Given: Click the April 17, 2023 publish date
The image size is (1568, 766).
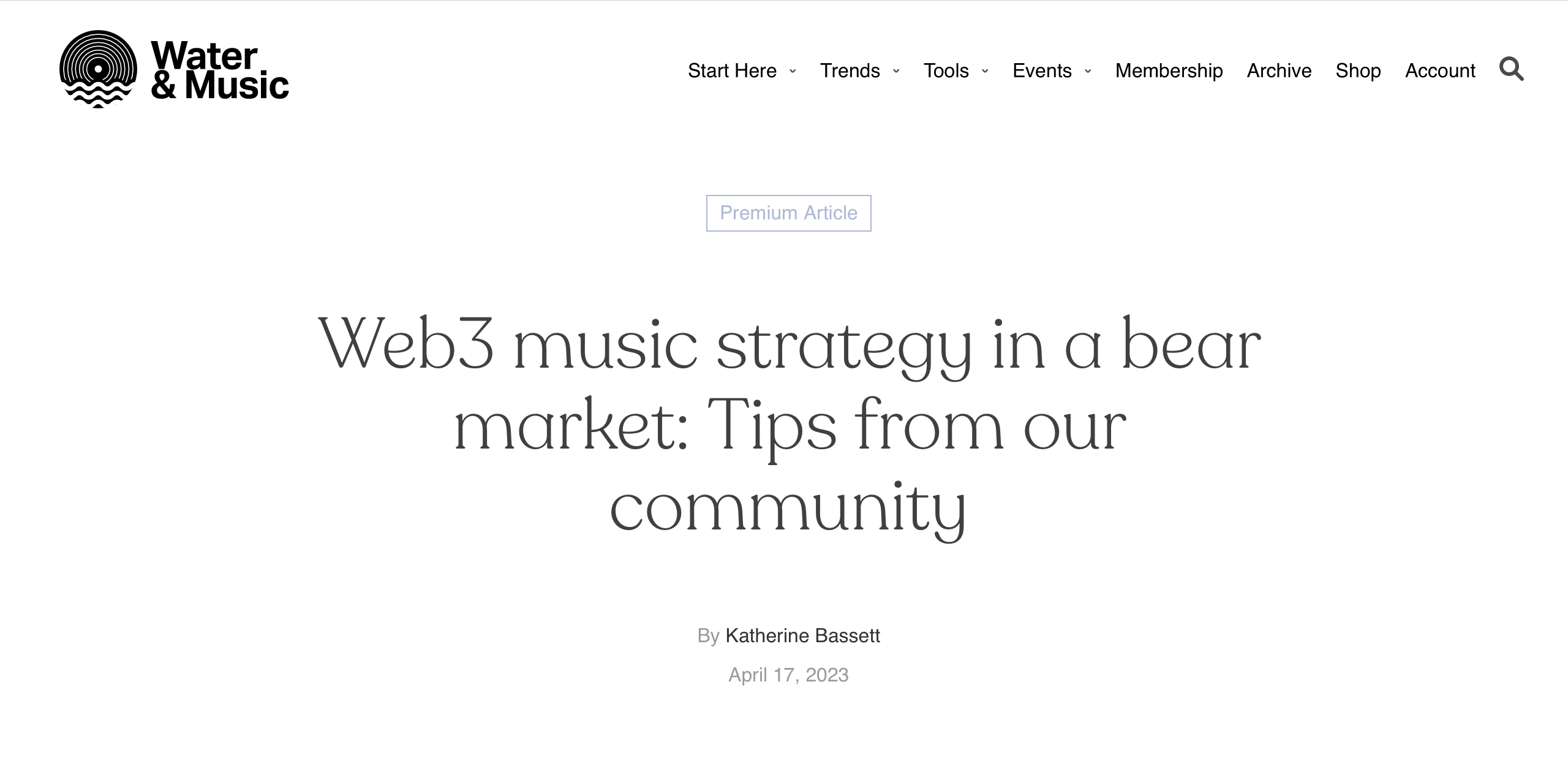Looking at the screenshot, I should 788,675.
